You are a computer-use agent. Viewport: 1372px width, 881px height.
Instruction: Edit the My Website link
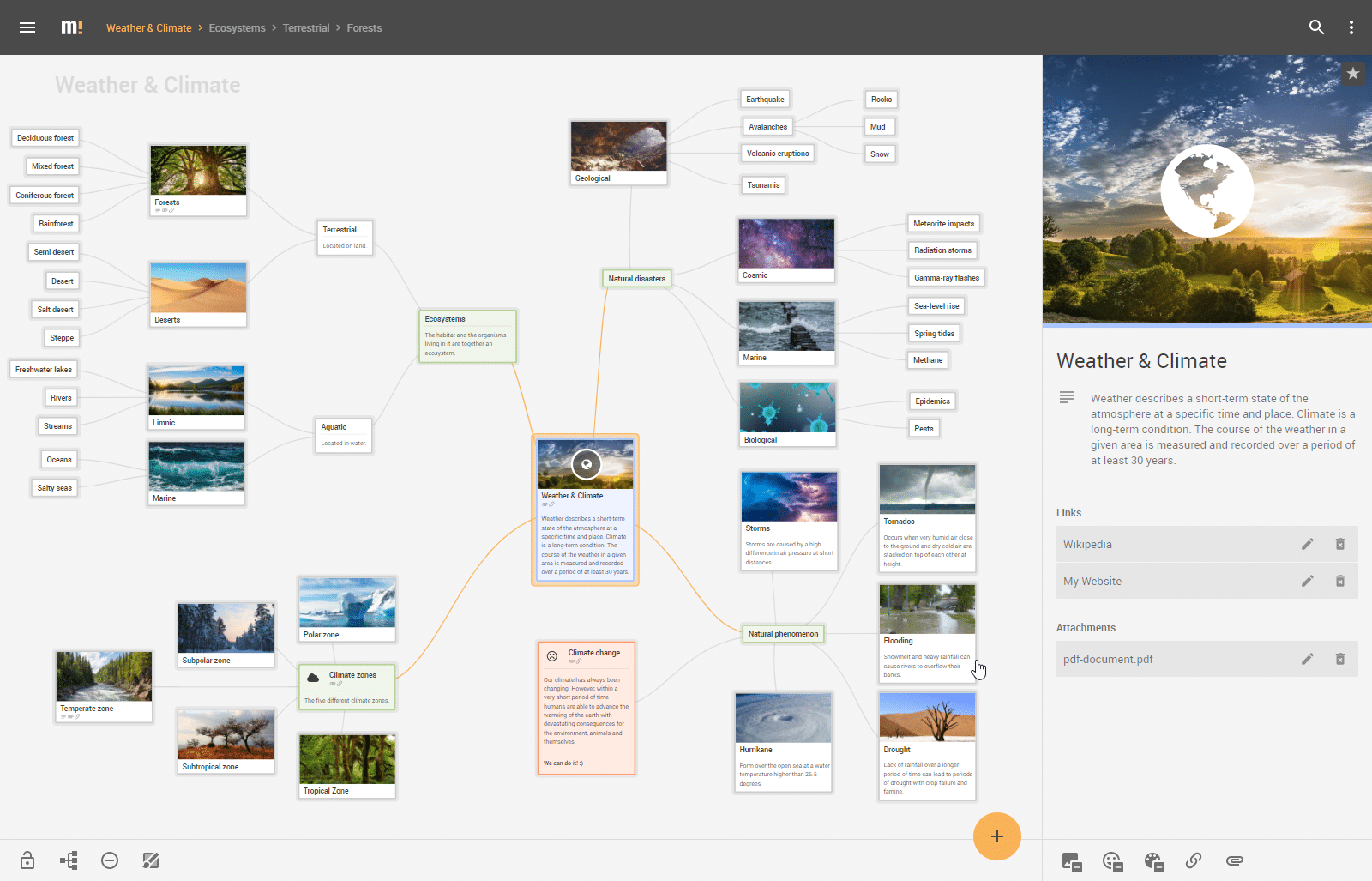pos(1308,581)
